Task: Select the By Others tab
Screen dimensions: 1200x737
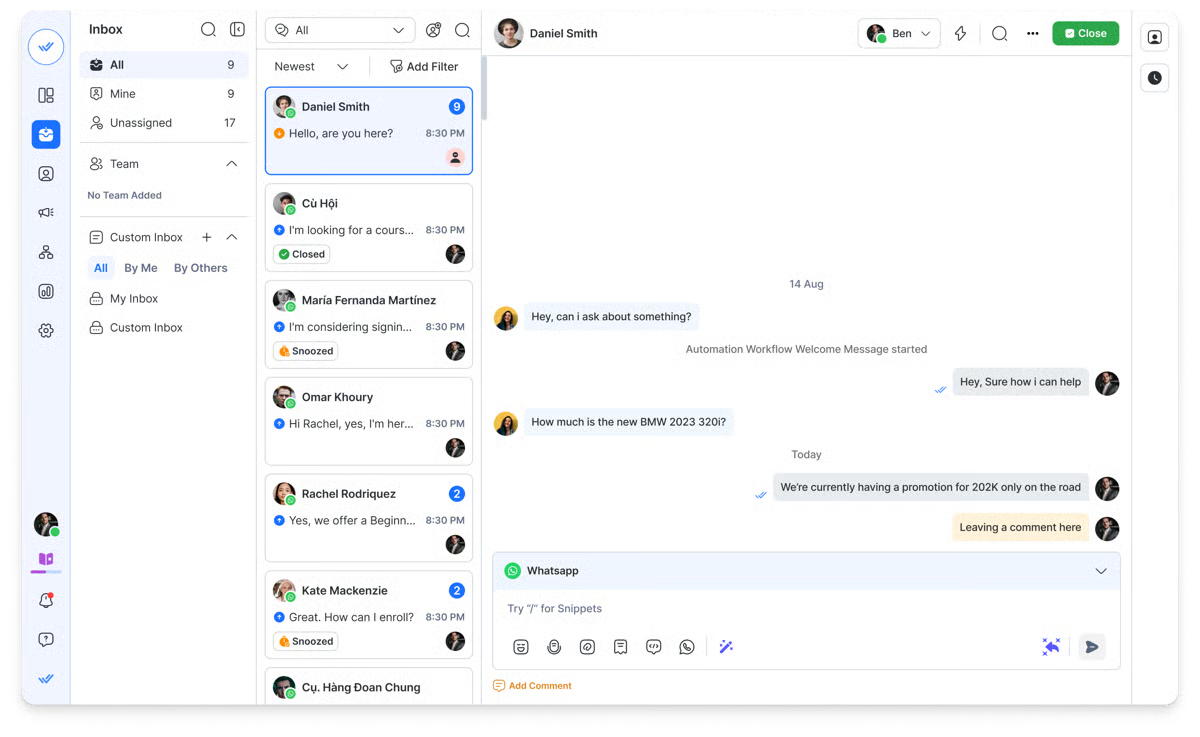Action: click(x=200, y=268)
